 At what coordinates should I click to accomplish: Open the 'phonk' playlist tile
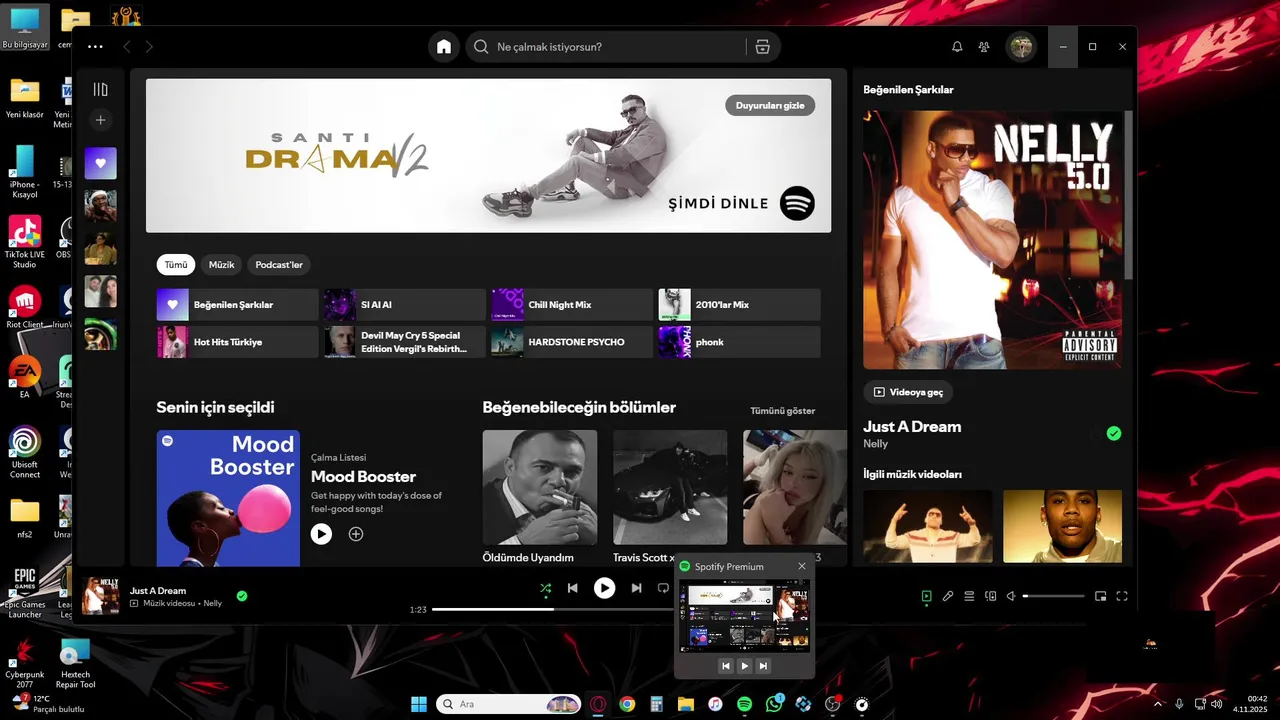coord(739,342)
